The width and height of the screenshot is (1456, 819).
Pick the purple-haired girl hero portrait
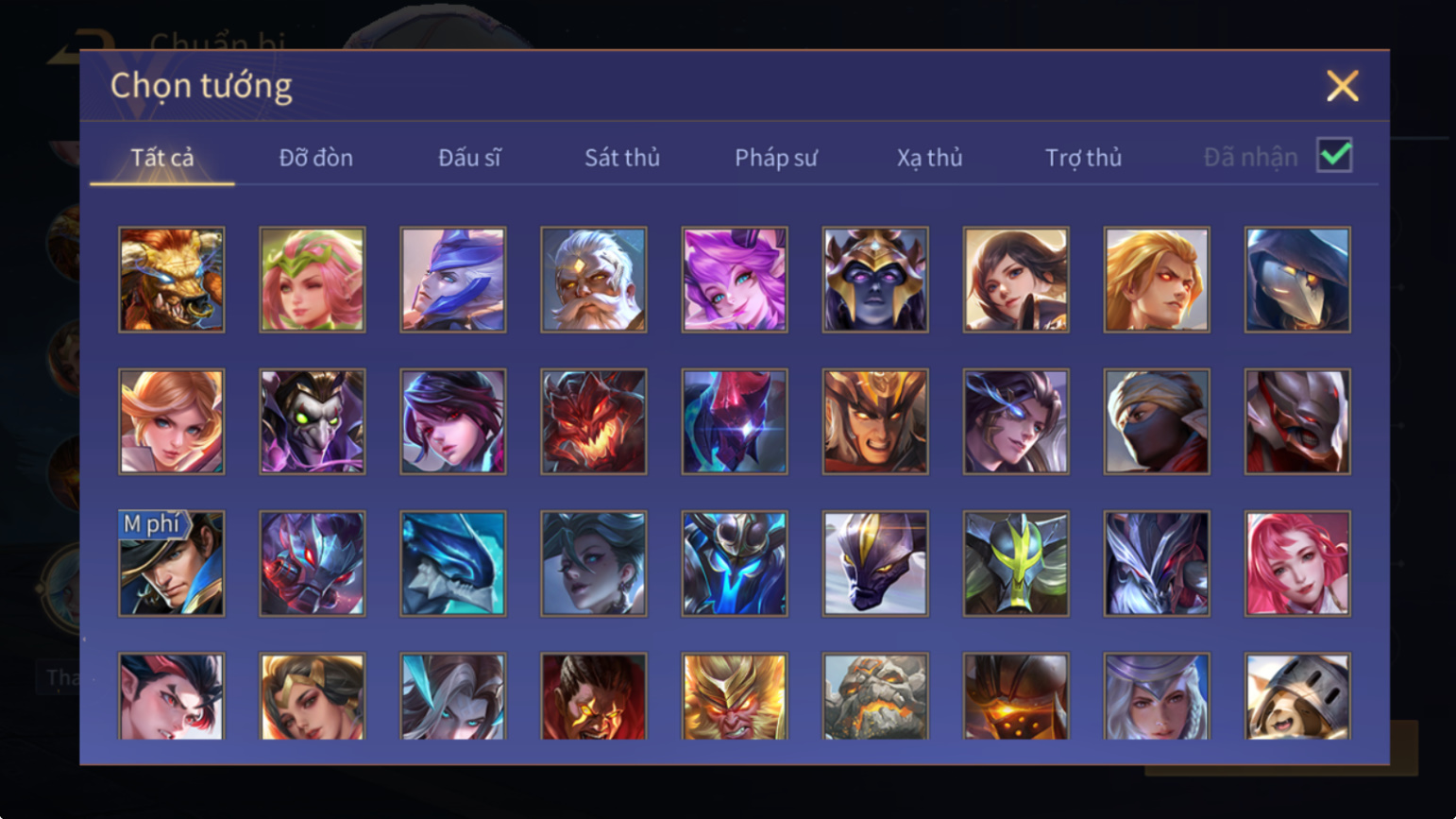point(735,280)
